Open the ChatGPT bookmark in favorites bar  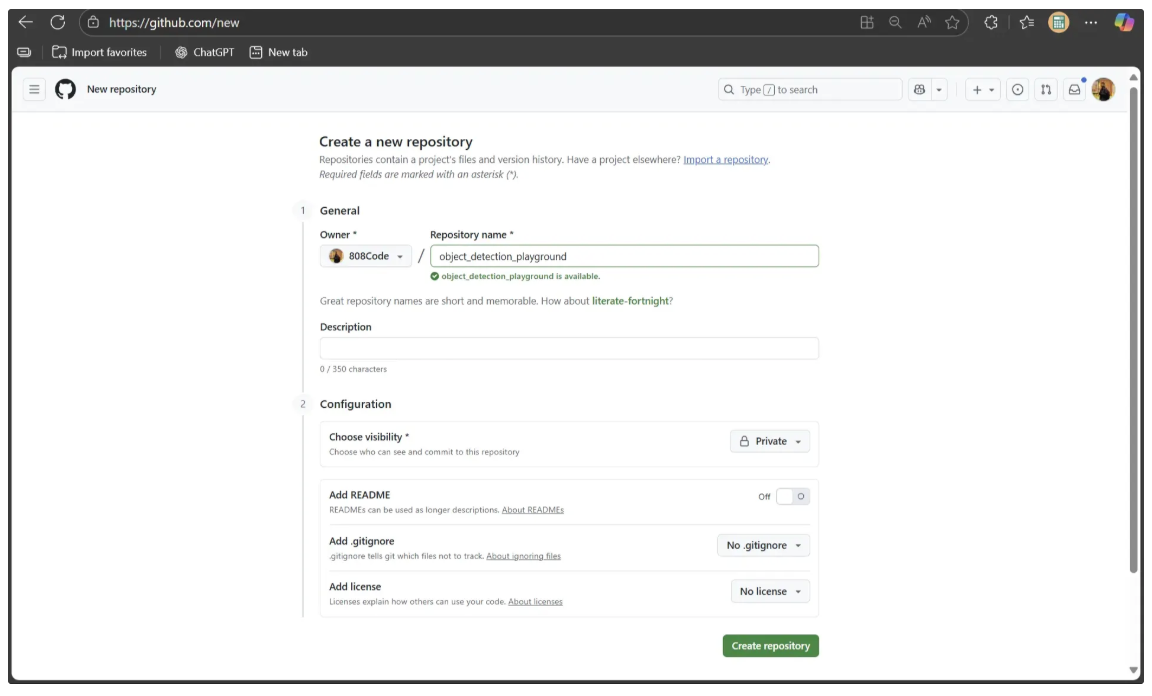[x=204, y=52]
